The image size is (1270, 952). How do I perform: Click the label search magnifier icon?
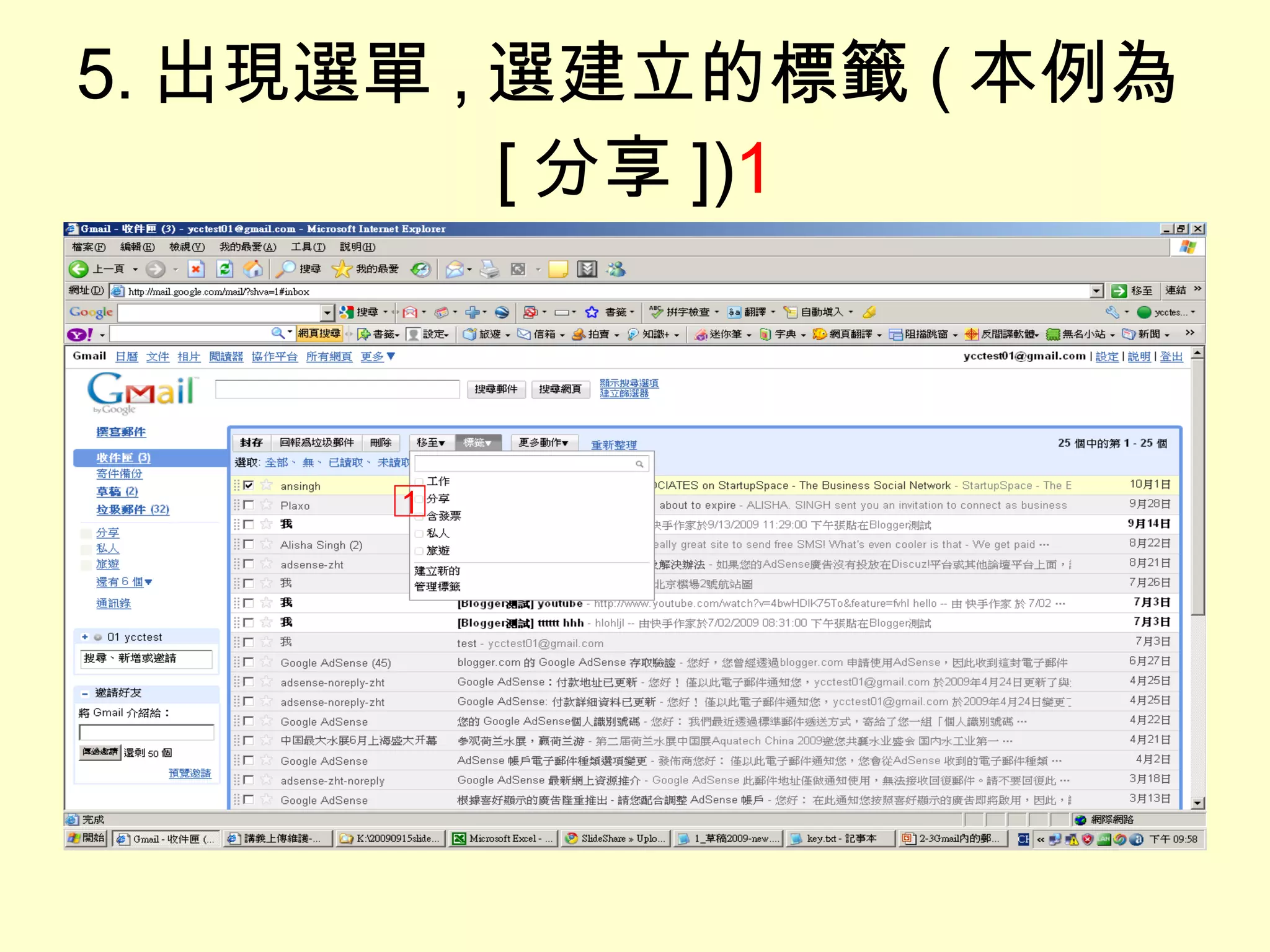point(639,464)
